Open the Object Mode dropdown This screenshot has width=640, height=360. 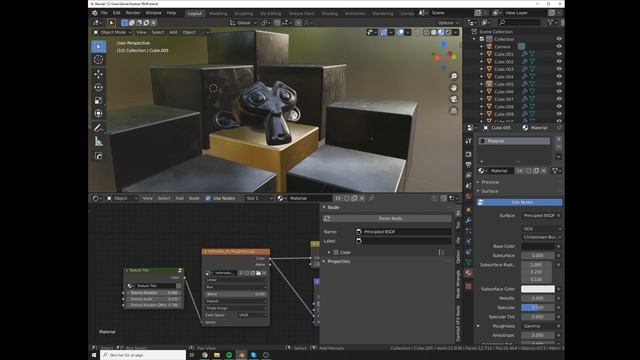(112, 32)
